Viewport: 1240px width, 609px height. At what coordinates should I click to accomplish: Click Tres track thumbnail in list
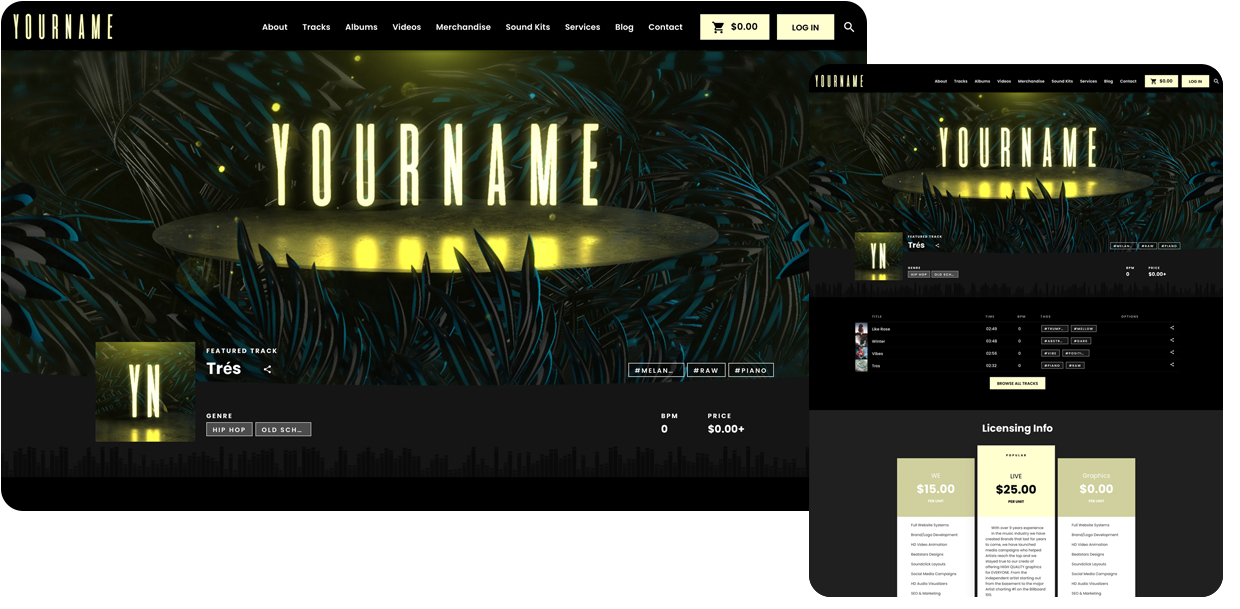861,365
